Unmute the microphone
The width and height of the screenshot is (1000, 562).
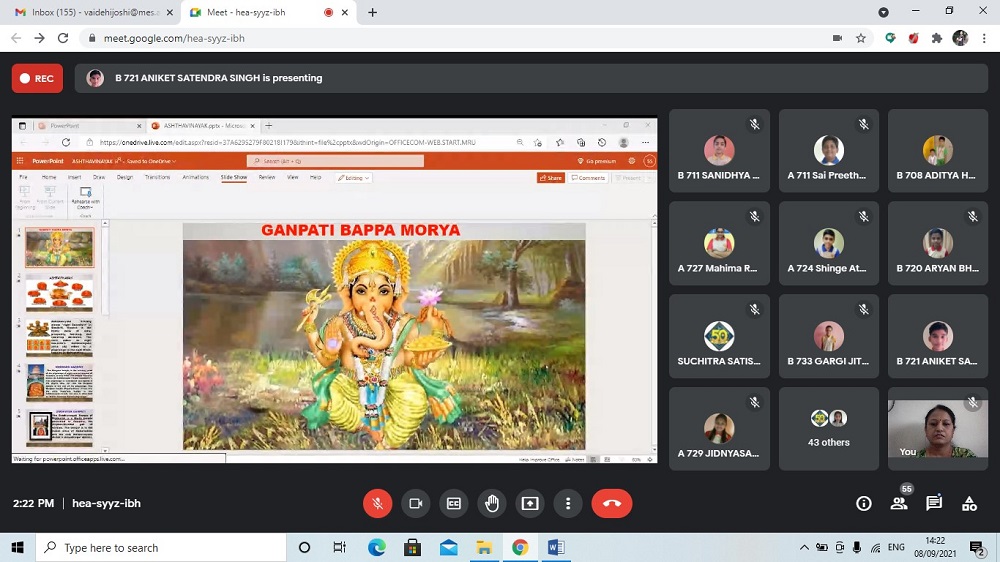(x=377, y=504)
